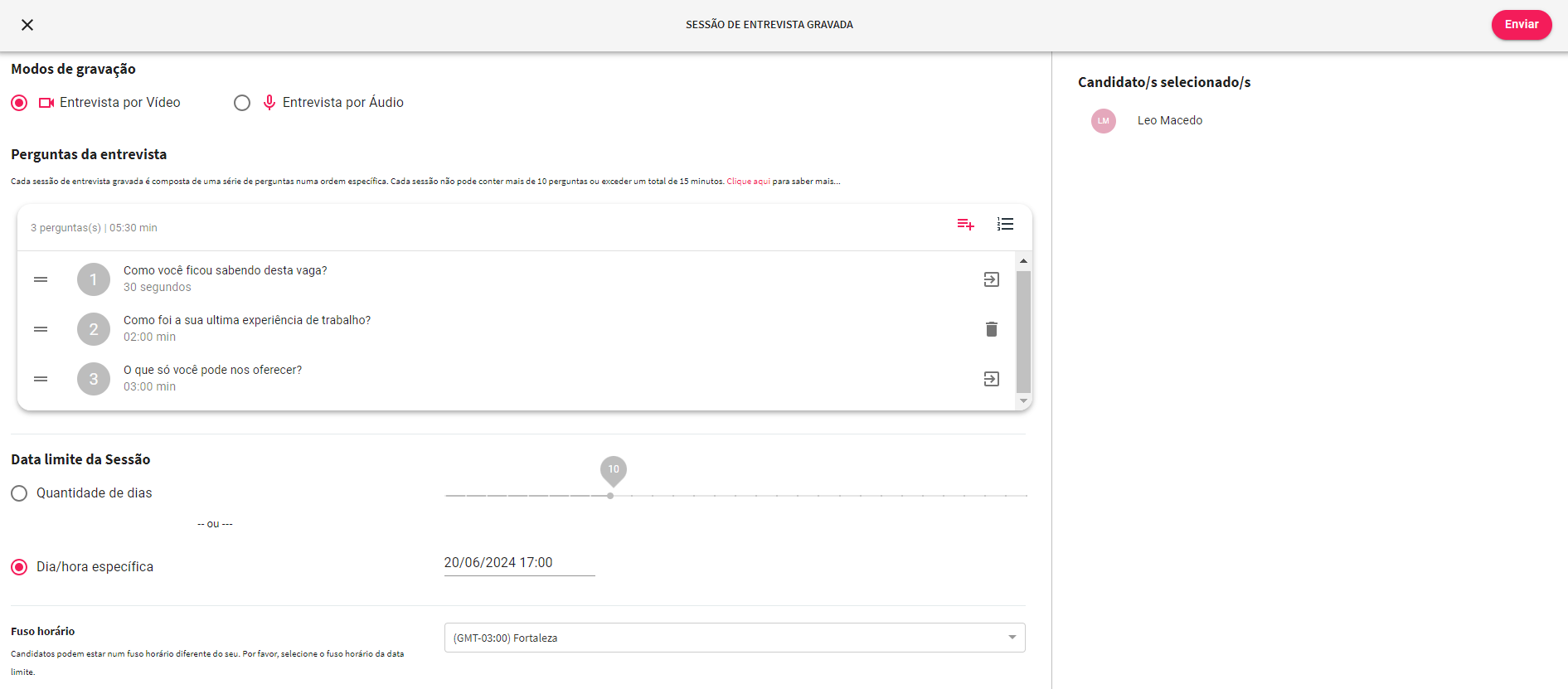The height and width of the screenshot is (689, 1568).
Task: Click the arrow icon on question 3
Action: tap(991, 379)
